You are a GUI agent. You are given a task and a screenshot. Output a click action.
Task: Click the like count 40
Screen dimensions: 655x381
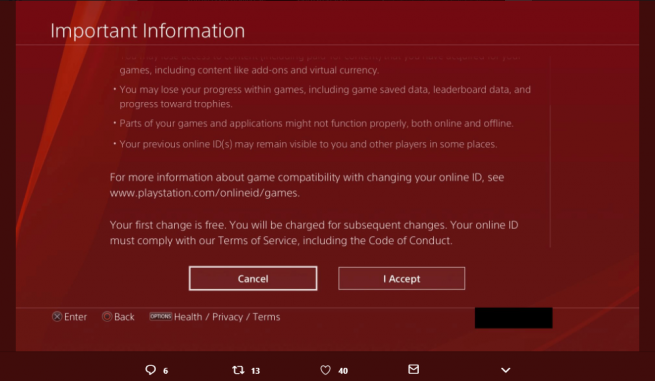coord(343,371)
